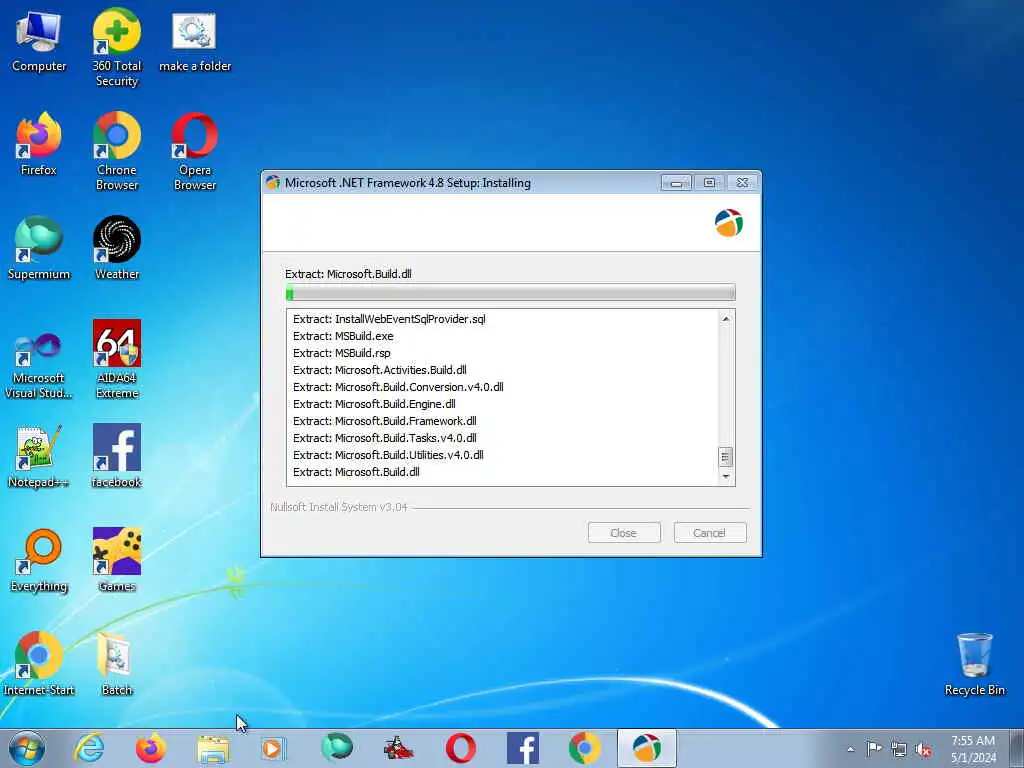Image resolution: width=1024 pixels, height=768 pixels.
Task: Select 'Extract: Microsoft.Build.Framework.dll' line
Action: pyautogui.click(x=385, y=421)
